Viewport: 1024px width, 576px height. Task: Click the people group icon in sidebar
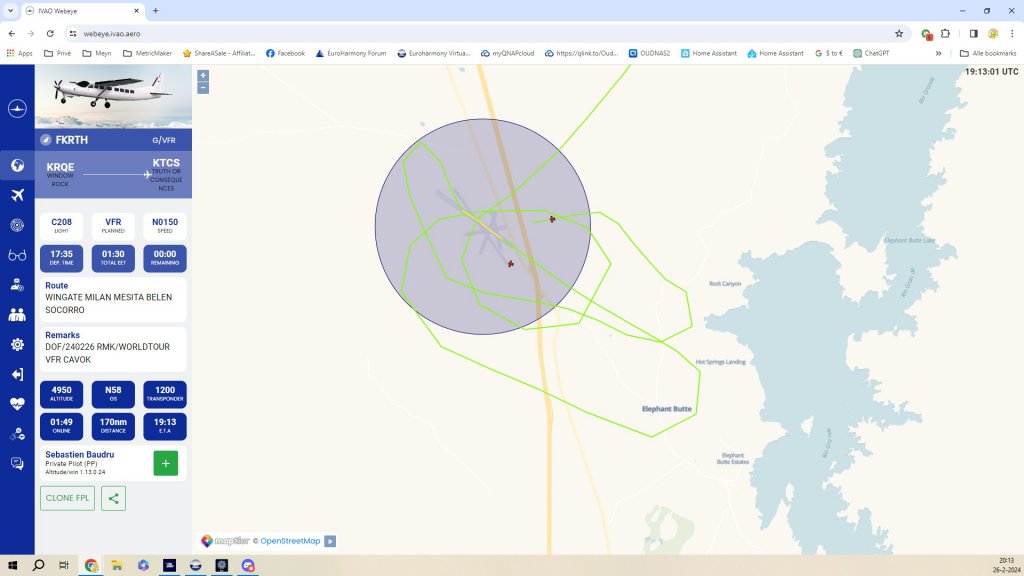pyautogui.click(x=17, y=315)
